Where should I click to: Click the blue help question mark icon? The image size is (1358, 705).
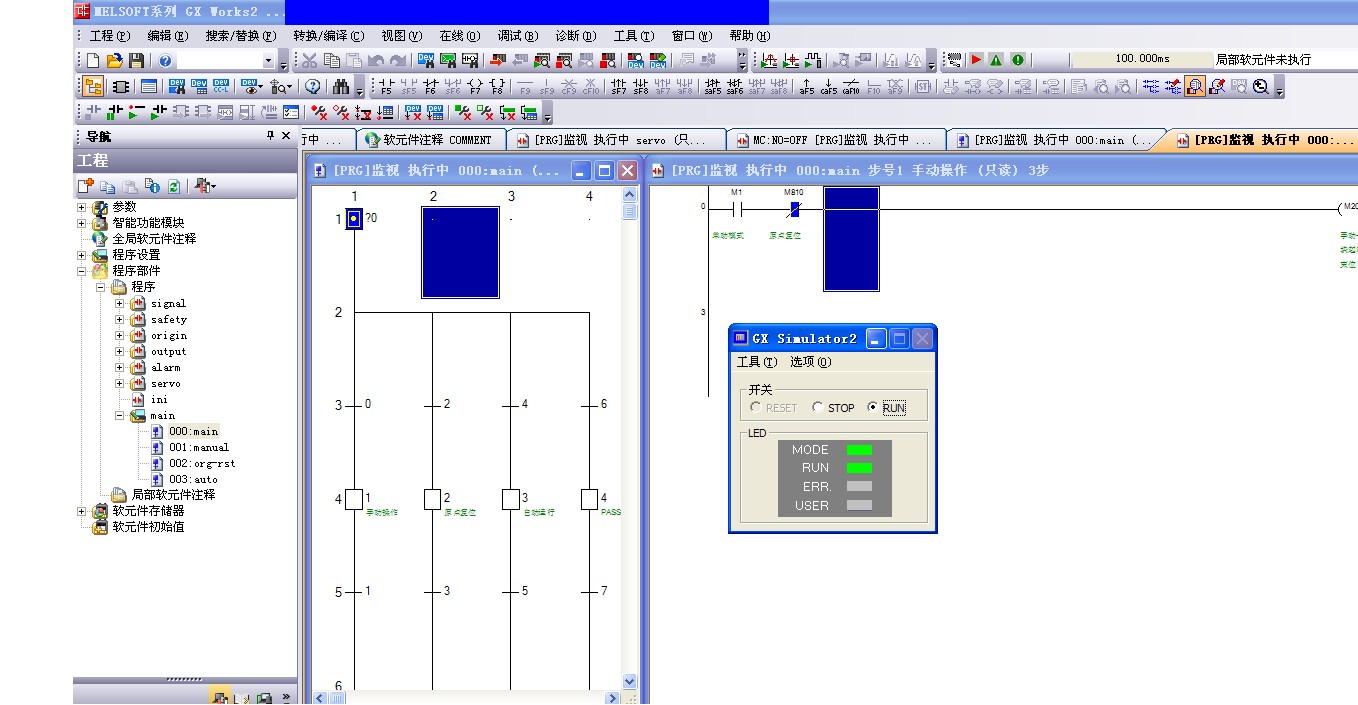165,61
